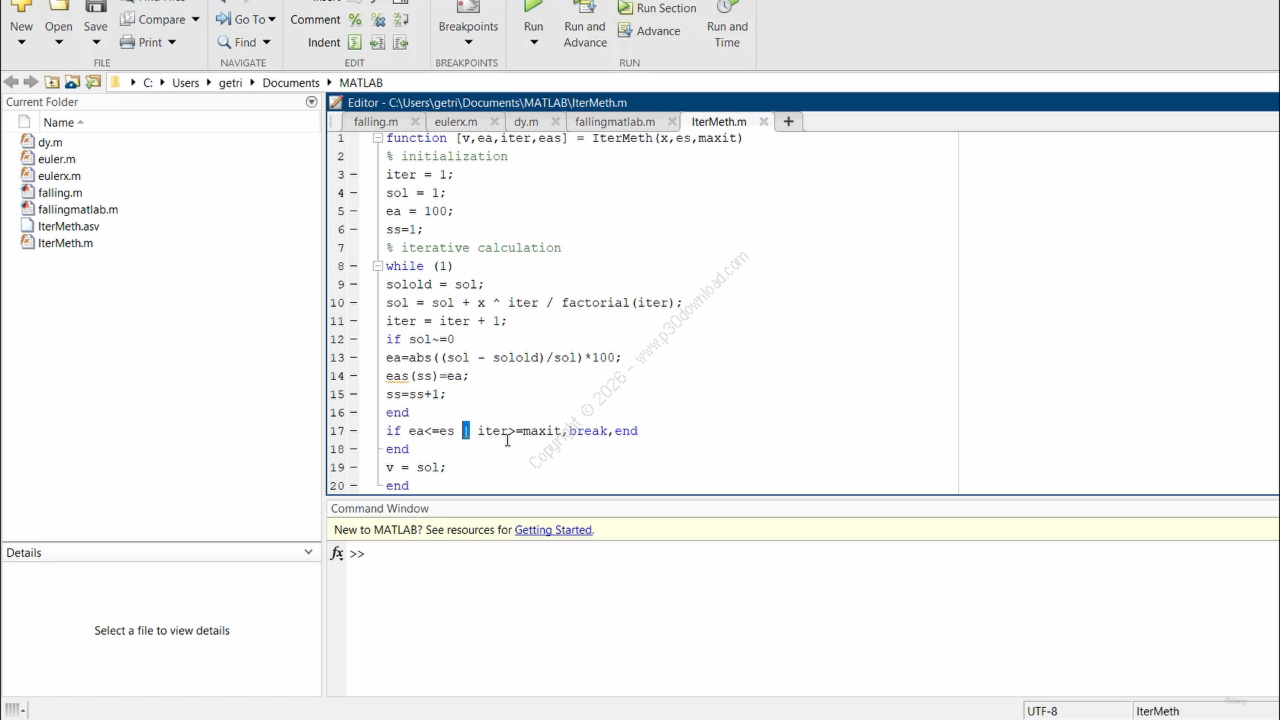Screen dimensions: 1280x720
Task: Sort files by the Name column header
Action: point(63,122)
